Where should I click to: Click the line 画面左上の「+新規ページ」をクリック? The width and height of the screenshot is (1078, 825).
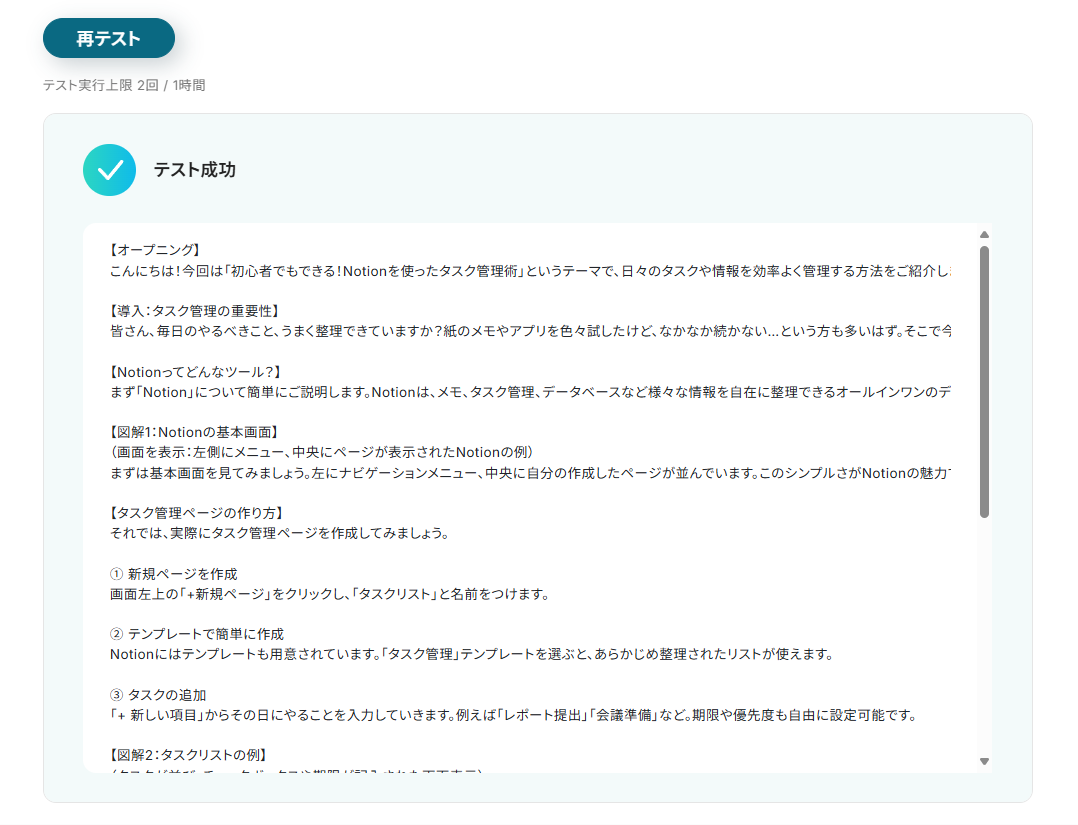(x=329, y=594)
